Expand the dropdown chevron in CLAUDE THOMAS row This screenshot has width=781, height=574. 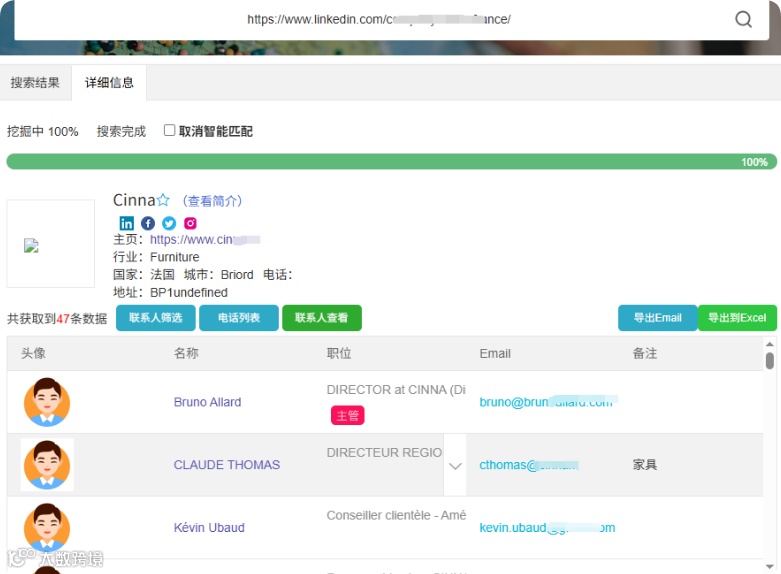point(455,465)
